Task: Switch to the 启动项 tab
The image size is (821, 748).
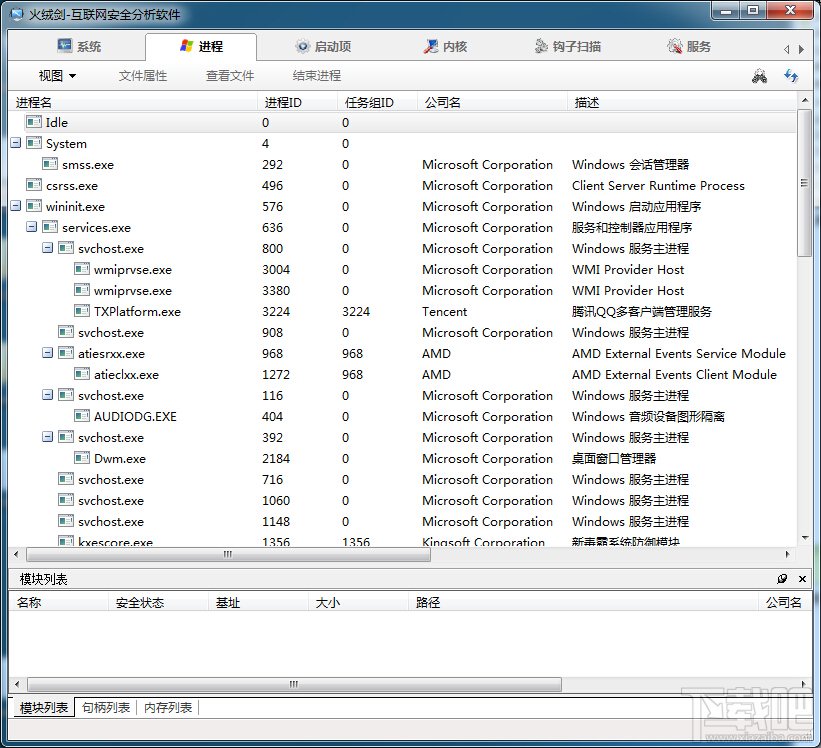Action: 323,47
